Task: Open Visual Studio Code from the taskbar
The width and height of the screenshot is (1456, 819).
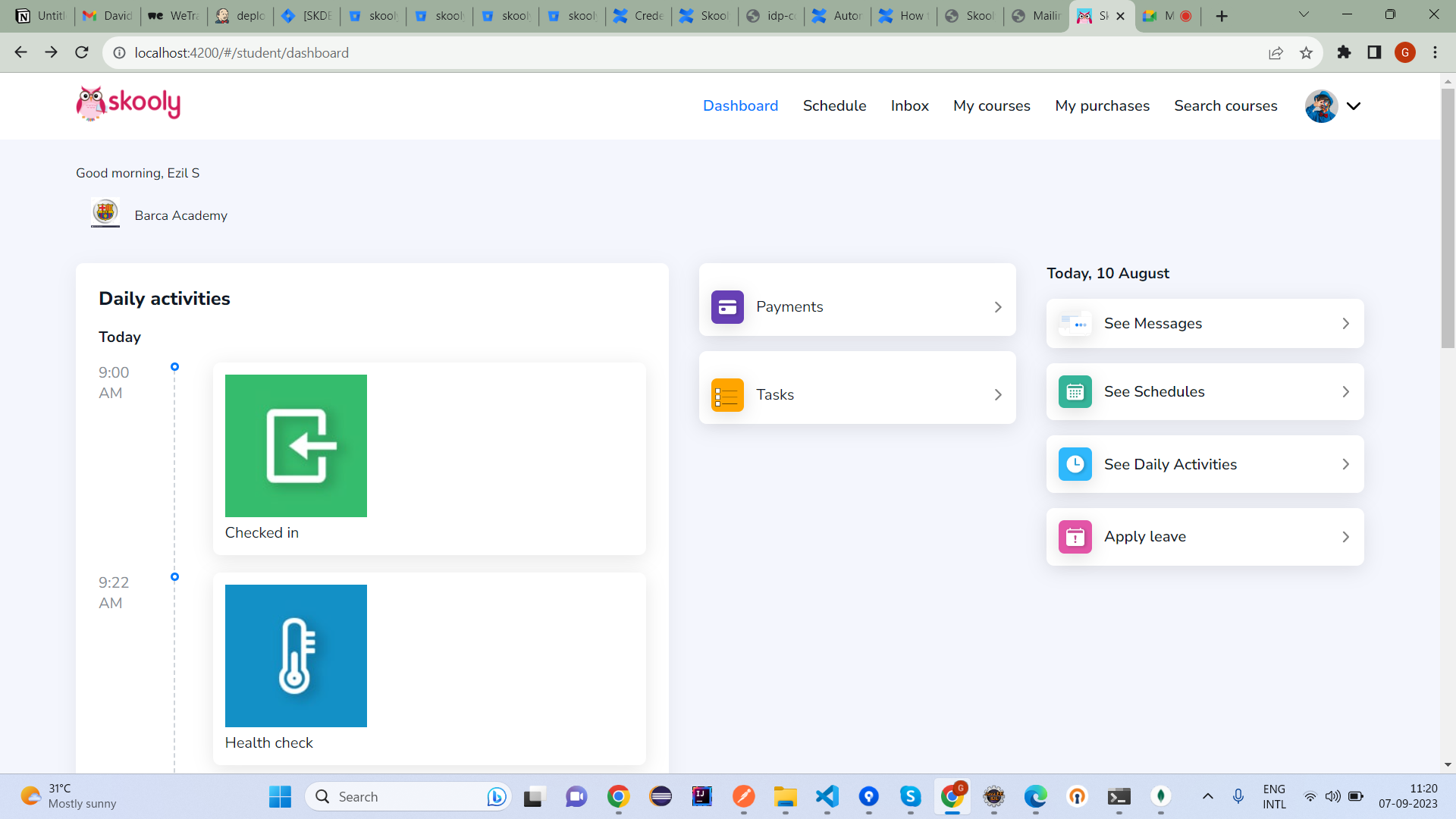Action: [x=827, y=796]
